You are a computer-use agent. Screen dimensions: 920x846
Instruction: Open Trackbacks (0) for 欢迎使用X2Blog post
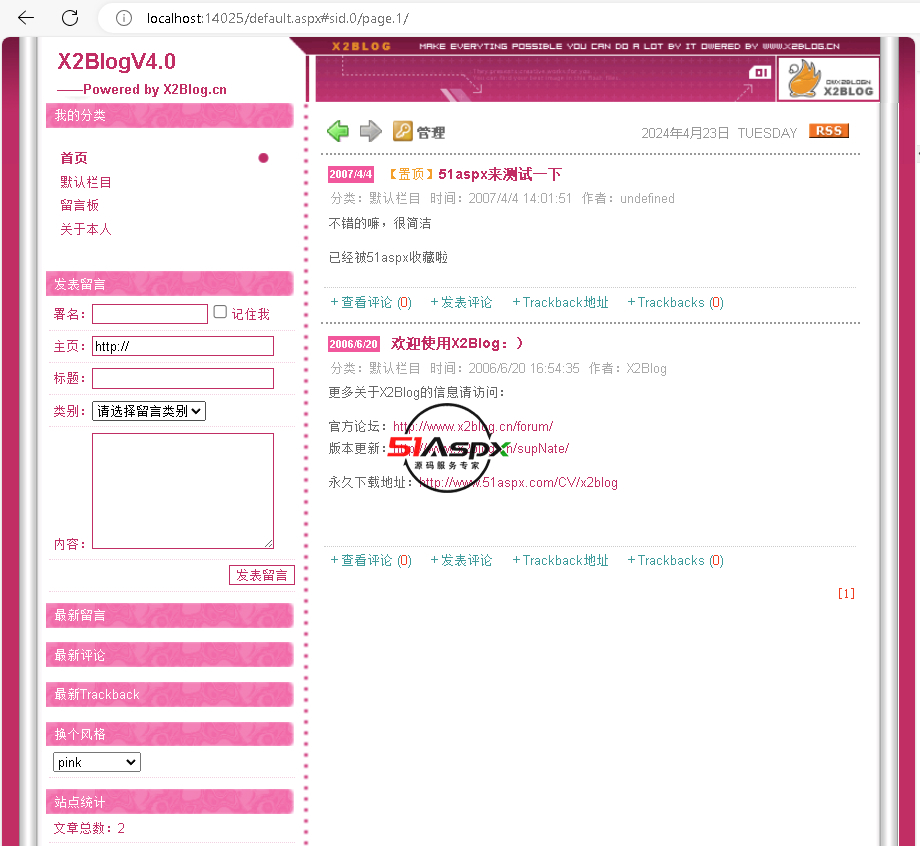pyautogui.click(x=675, y=560)
